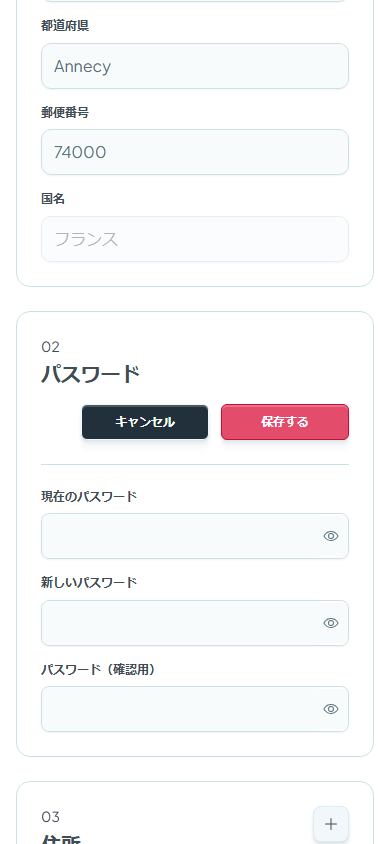The width and height of the screenshot is (390, 844).
Task: Click the 新しいパスワード label
Action: click(89, 582)
